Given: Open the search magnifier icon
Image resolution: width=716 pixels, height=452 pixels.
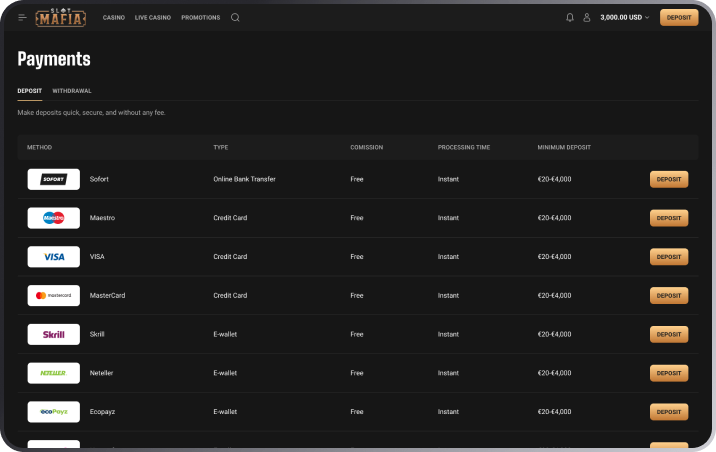Looking at the screenshot, I should pyautogui.click(x=235, y=17).
